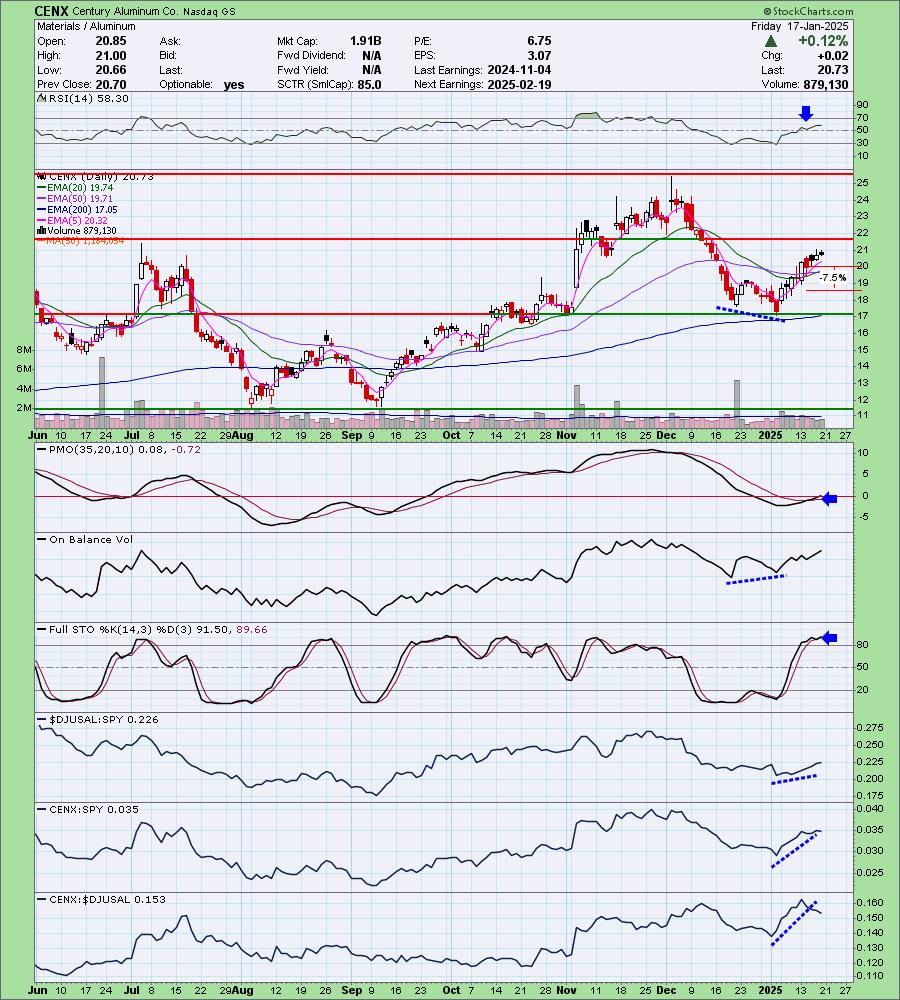Click the 0.275 level on the $DJUSAL:SPY axis
Screen dimensions: 900x1000
click(x=870, y=728)
